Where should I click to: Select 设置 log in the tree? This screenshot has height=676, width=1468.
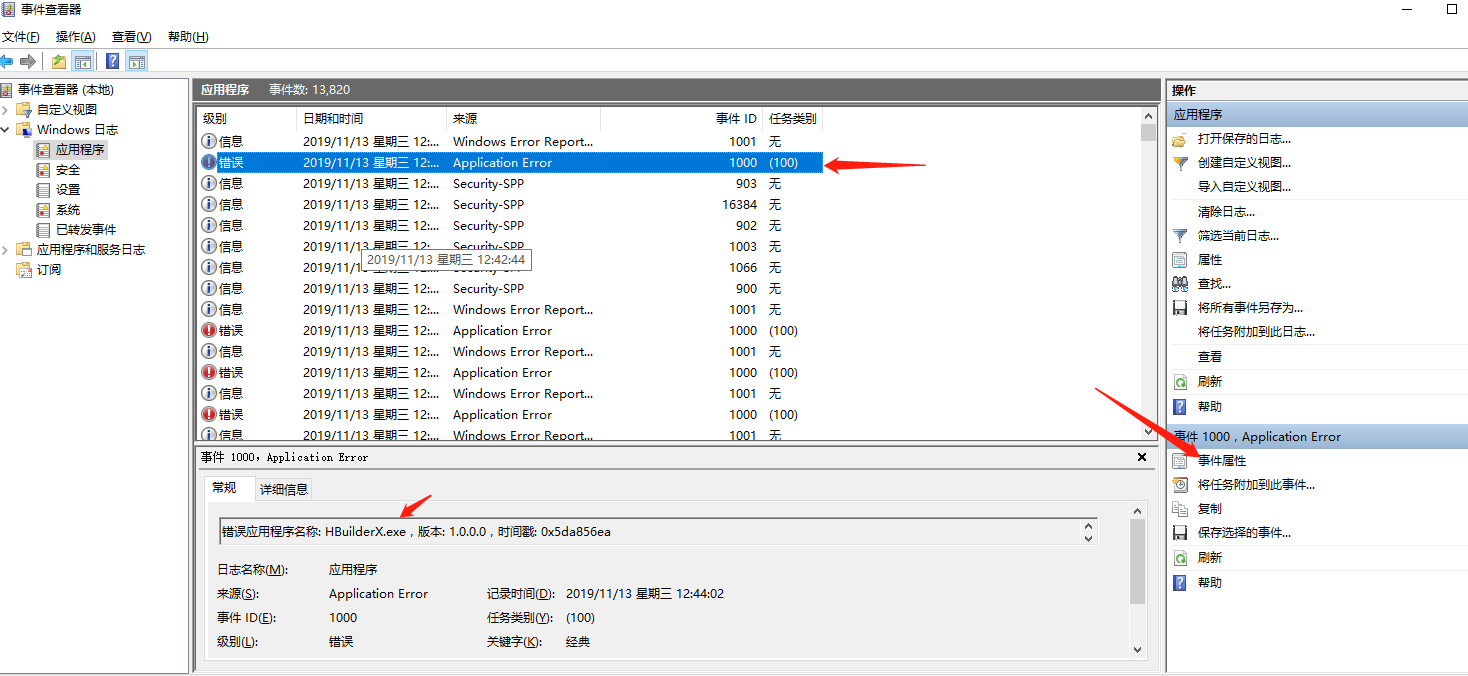click(68, 190)
